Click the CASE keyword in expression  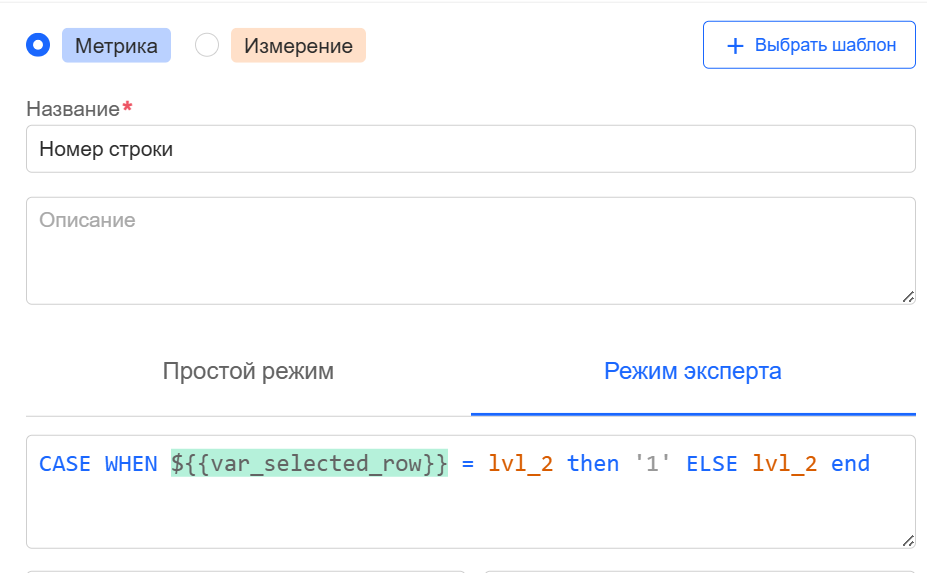pos(65,464)
